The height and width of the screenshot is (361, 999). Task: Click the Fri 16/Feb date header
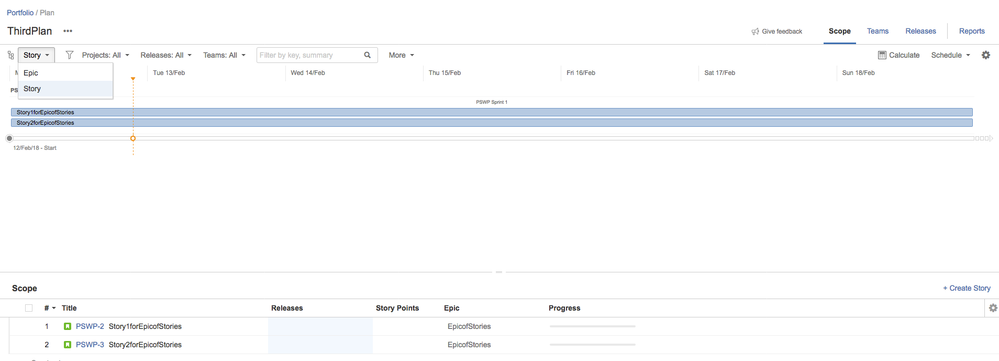581,73
